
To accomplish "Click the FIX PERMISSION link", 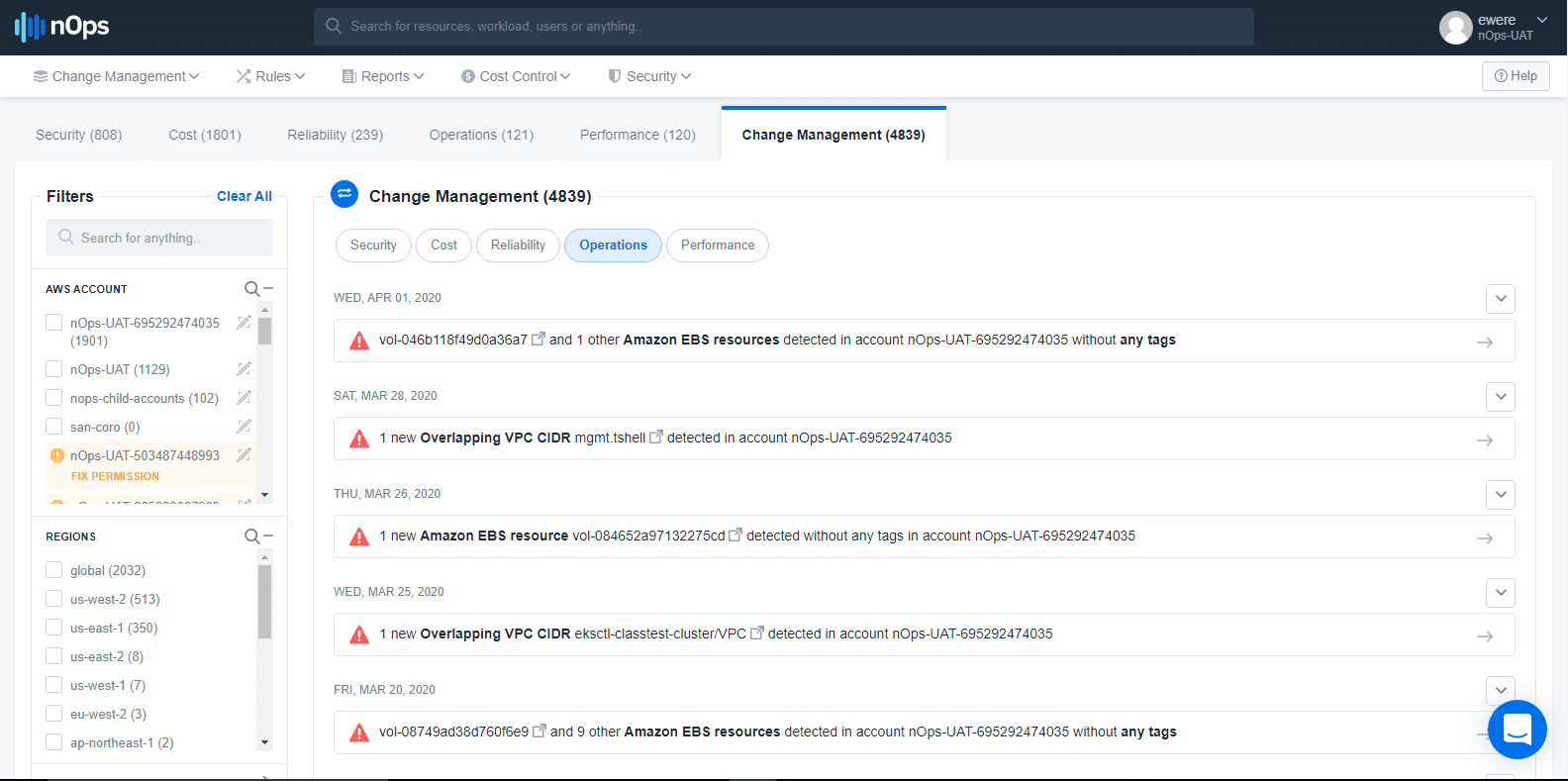I will point(115,476).
